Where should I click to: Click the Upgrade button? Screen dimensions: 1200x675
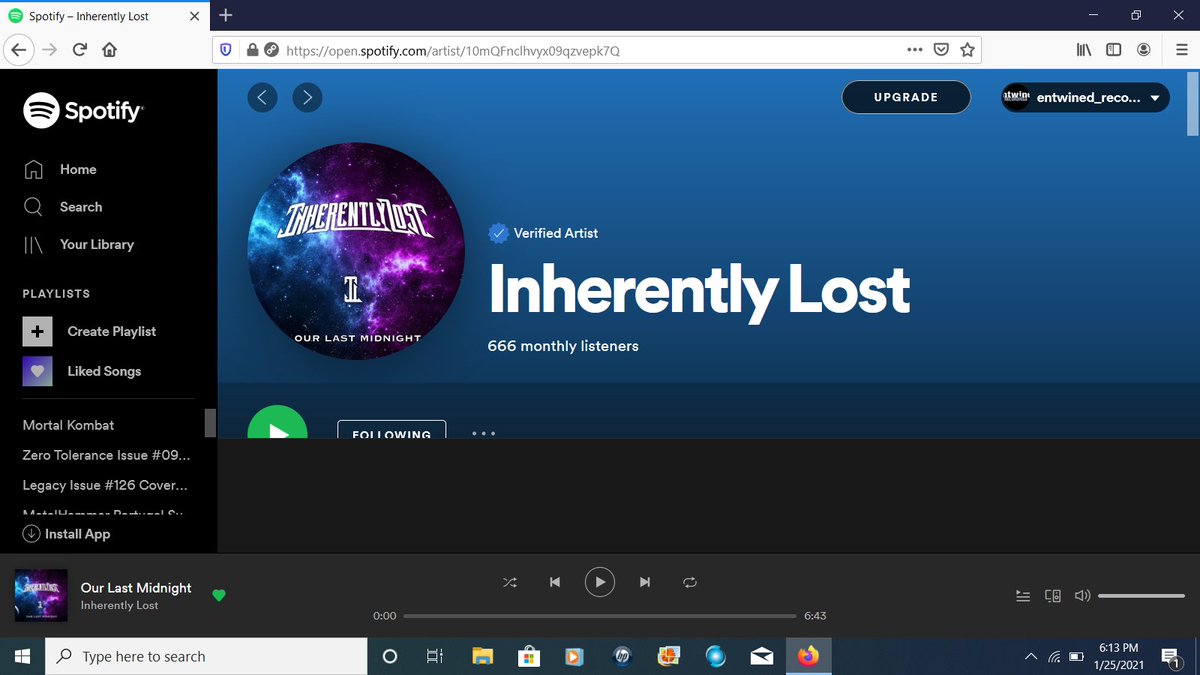pyautogui.click(x=906, y=97)
